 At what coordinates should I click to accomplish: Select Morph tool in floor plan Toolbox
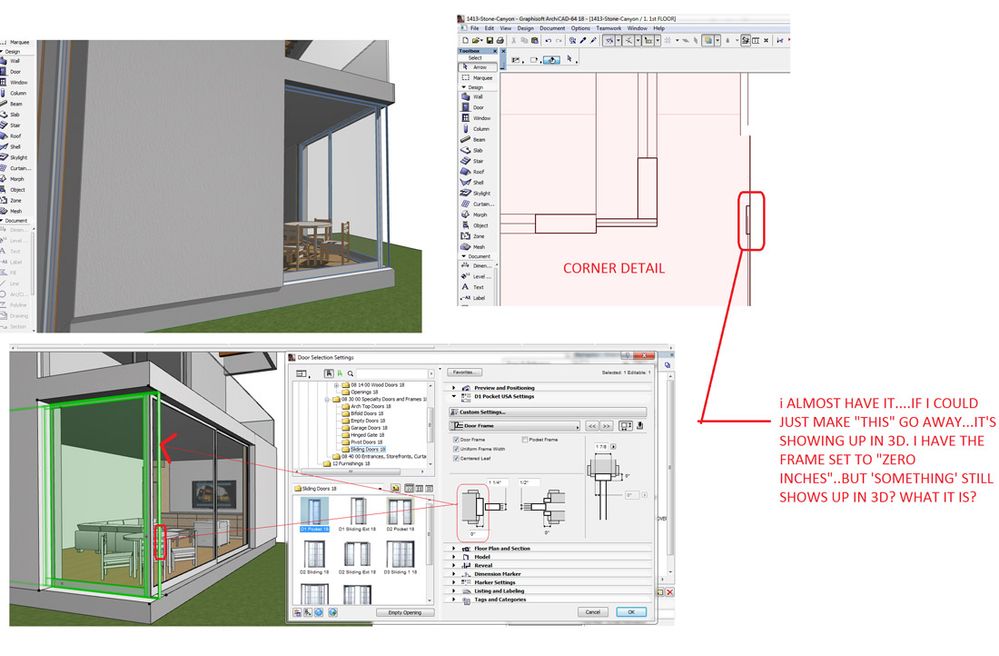[473, 215]
